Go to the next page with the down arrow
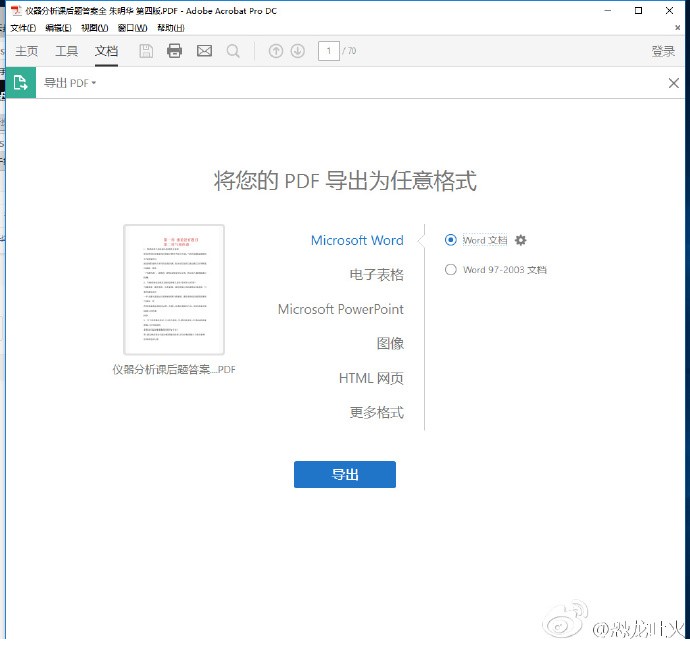The width and height of the screenshot is (690, 662). coord(297,51)
